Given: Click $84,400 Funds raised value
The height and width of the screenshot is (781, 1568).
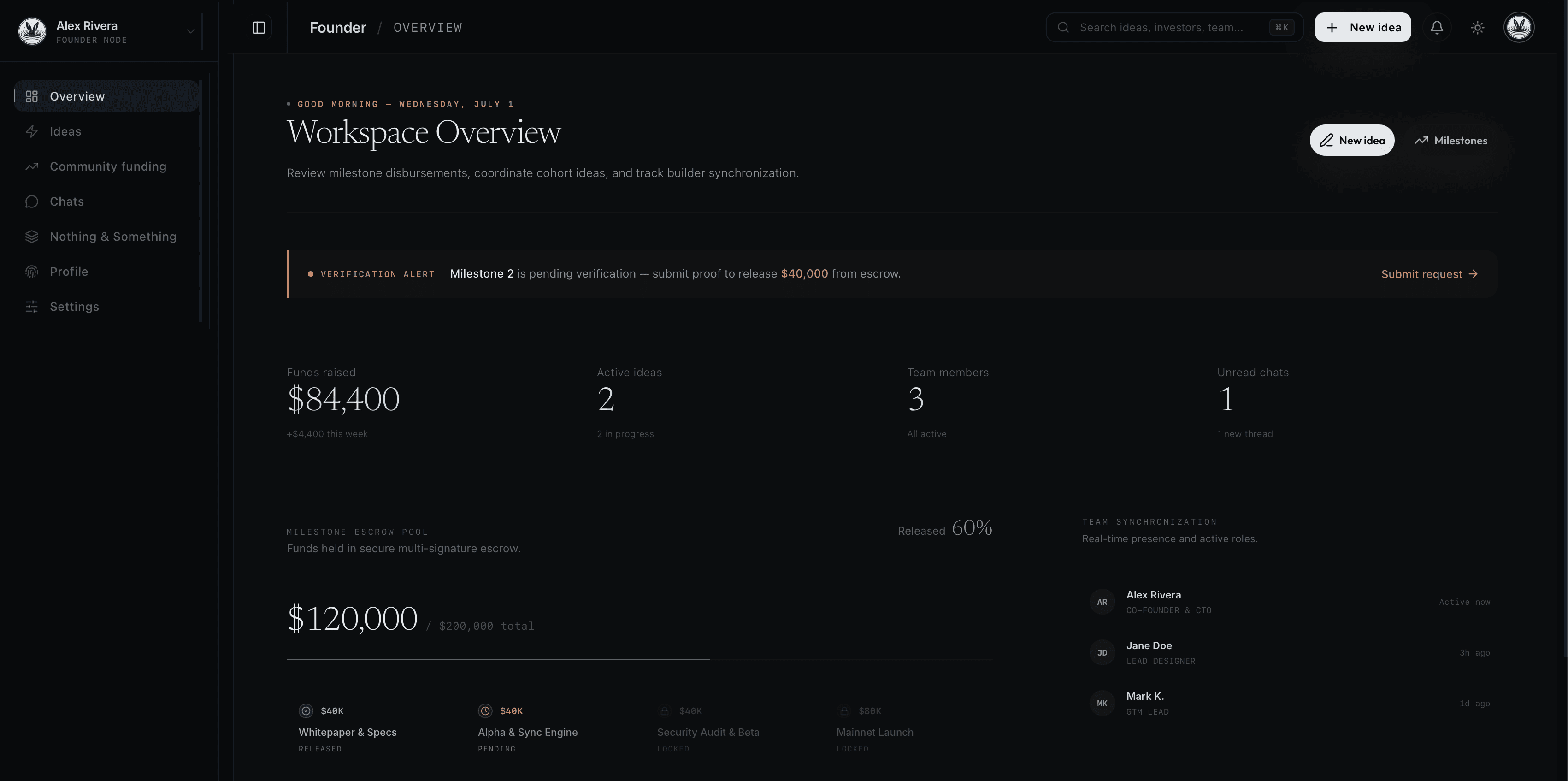Looking at the screenshot, I should pyautogui.click(x=343, y=399).
